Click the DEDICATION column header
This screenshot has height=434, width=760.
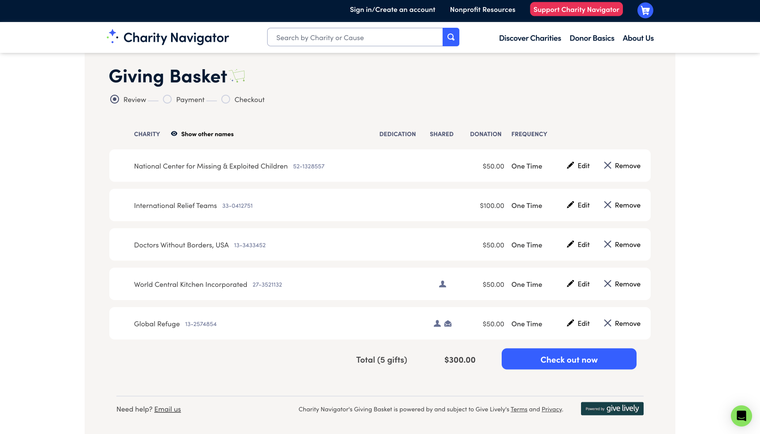pyautogui.click(x=397, y=134)
